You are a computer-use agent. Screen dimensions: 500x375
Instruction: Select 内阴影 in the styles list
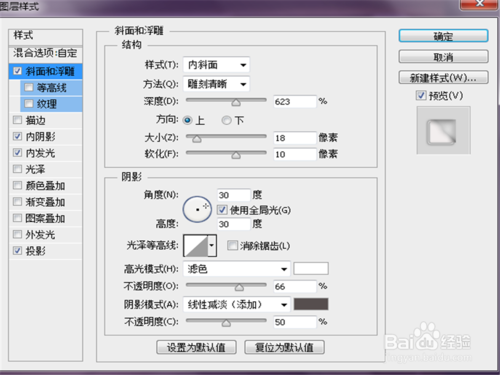point(46,136)
